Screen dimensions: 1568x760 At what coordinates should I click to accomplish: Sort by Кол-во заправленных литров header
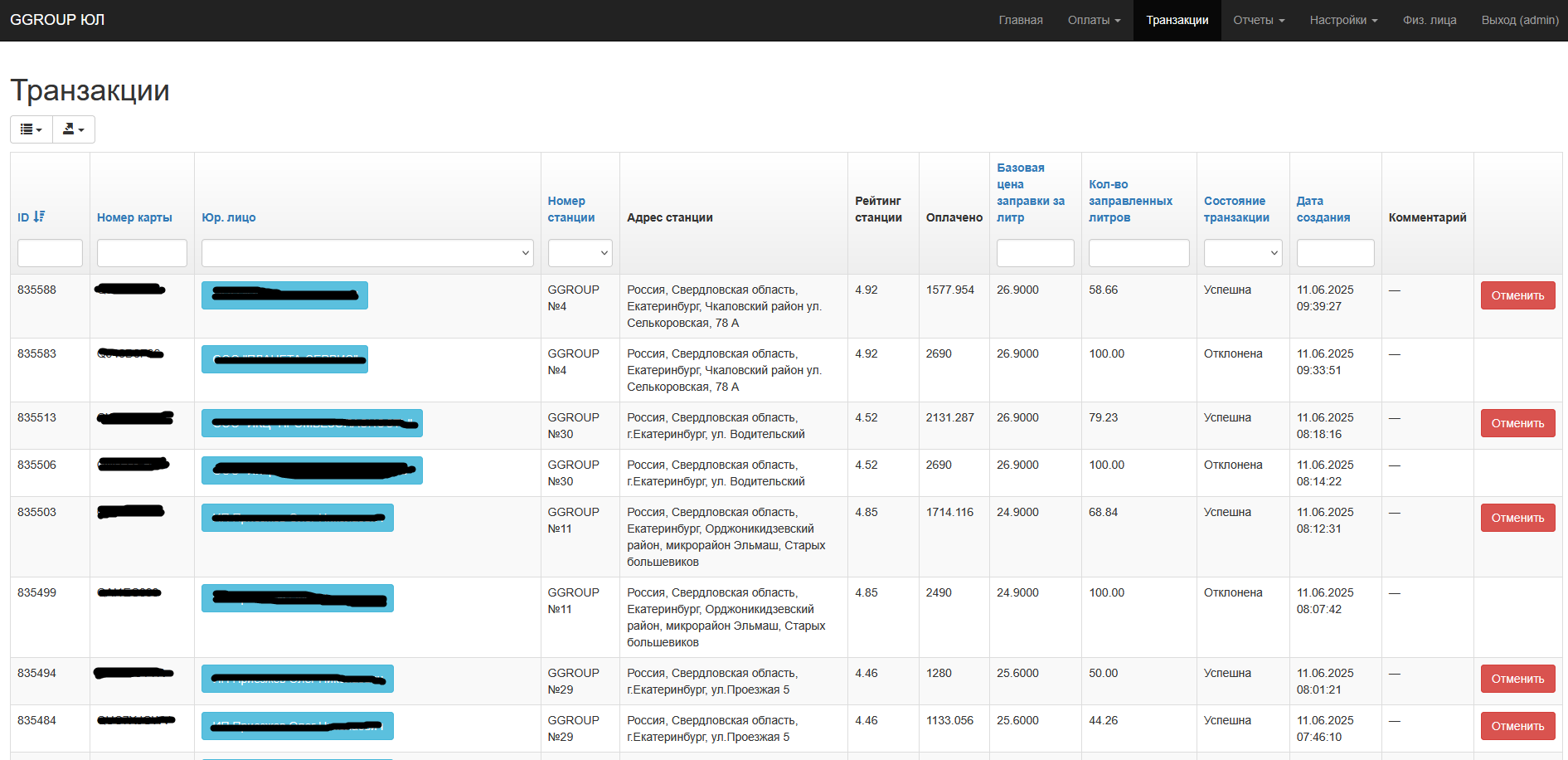(x=1130, y=201)
